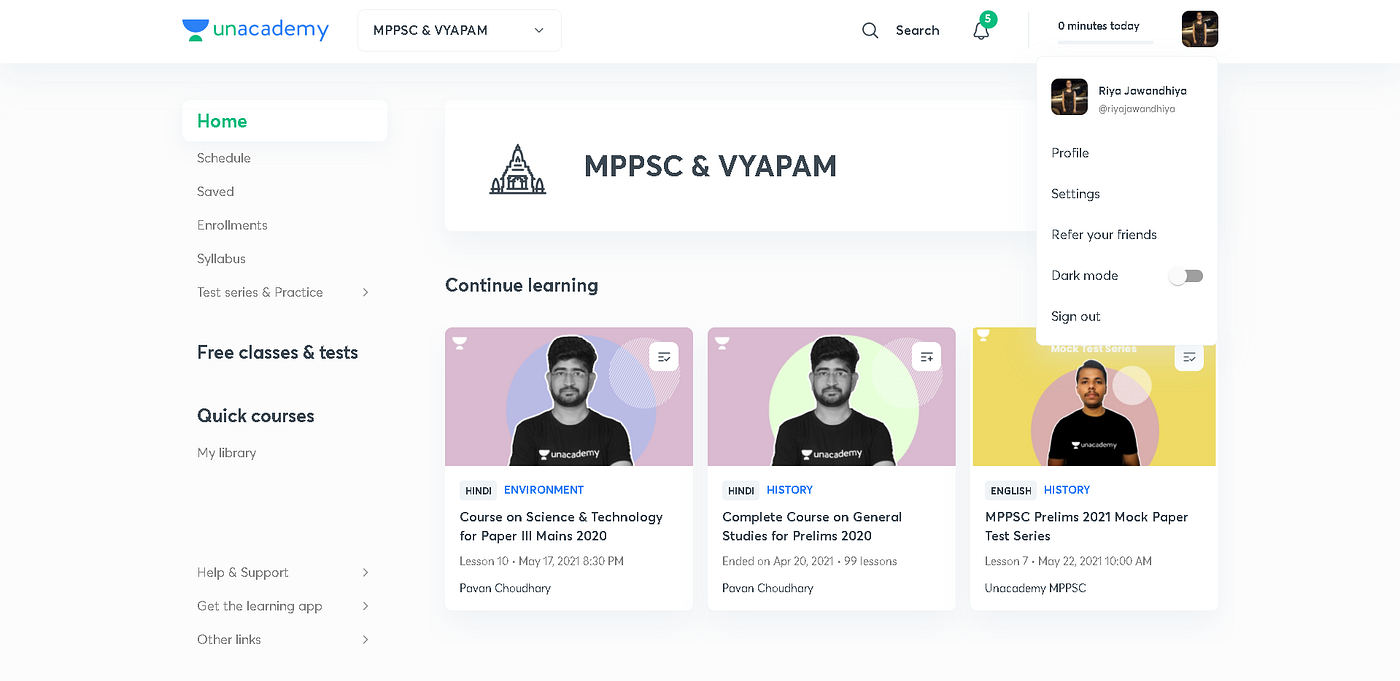
Task: Click the Search magnifier icon
Action: [870, 30]
